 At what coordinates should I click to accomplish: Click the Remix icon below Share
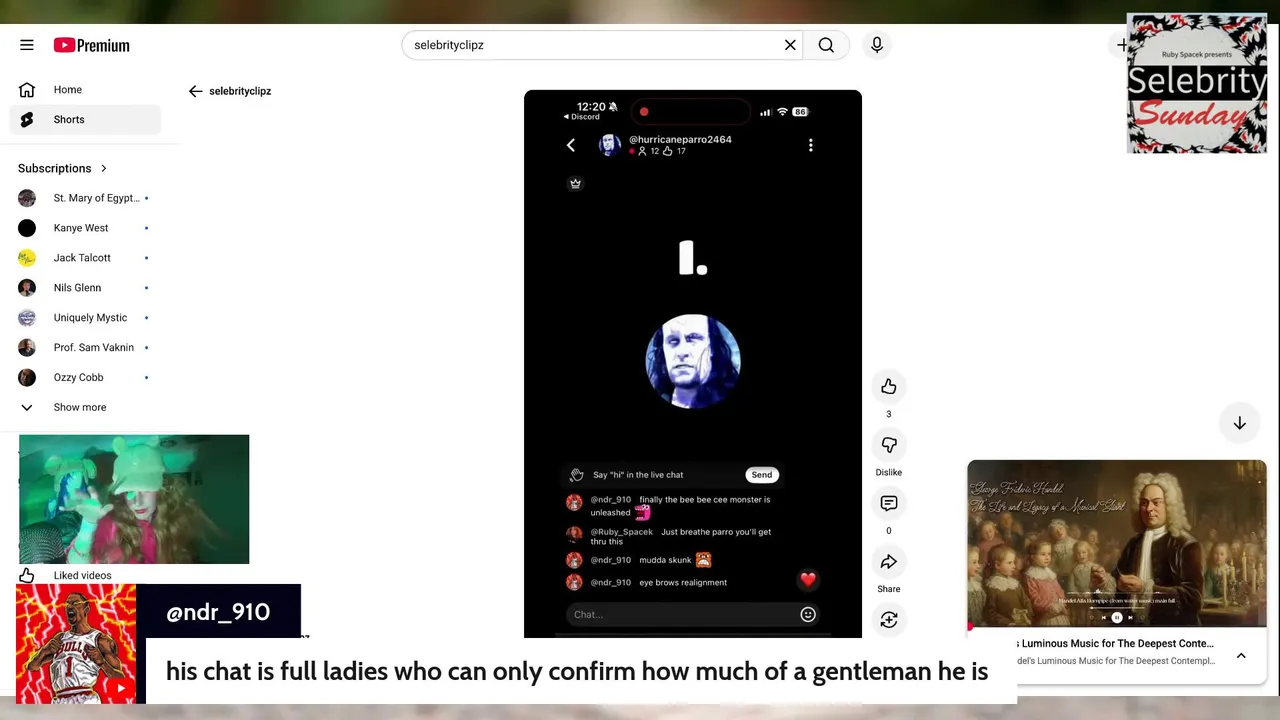(x=889, y=620)
